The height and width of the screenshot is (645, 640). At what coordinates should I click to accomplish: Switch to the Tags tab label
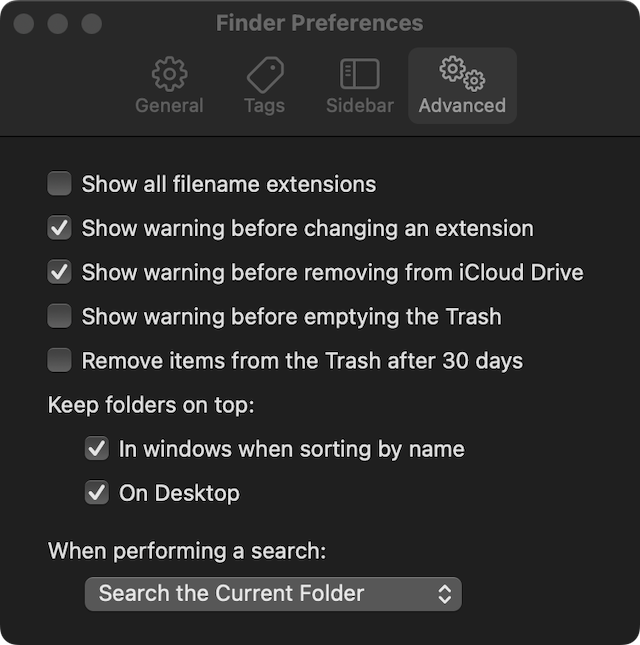click(264, 105)
